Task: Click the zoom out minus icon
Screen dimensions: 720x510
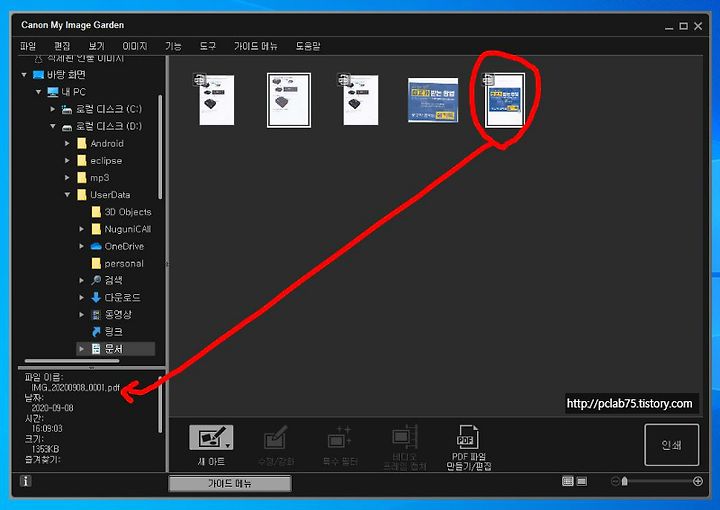Action: pyautogui.click(x=615, y=481)
